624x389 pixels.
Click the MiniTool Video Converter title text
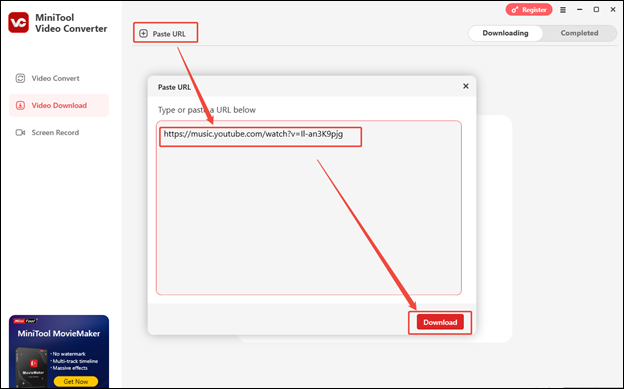click(x=71, y=23)
